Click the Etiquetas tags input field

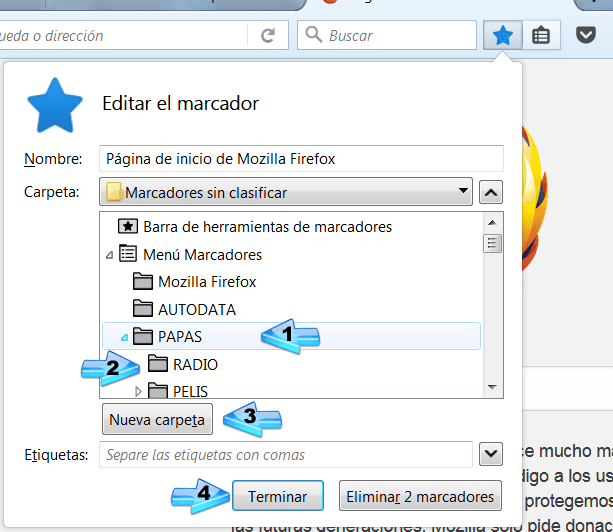(x=286, y=454)
